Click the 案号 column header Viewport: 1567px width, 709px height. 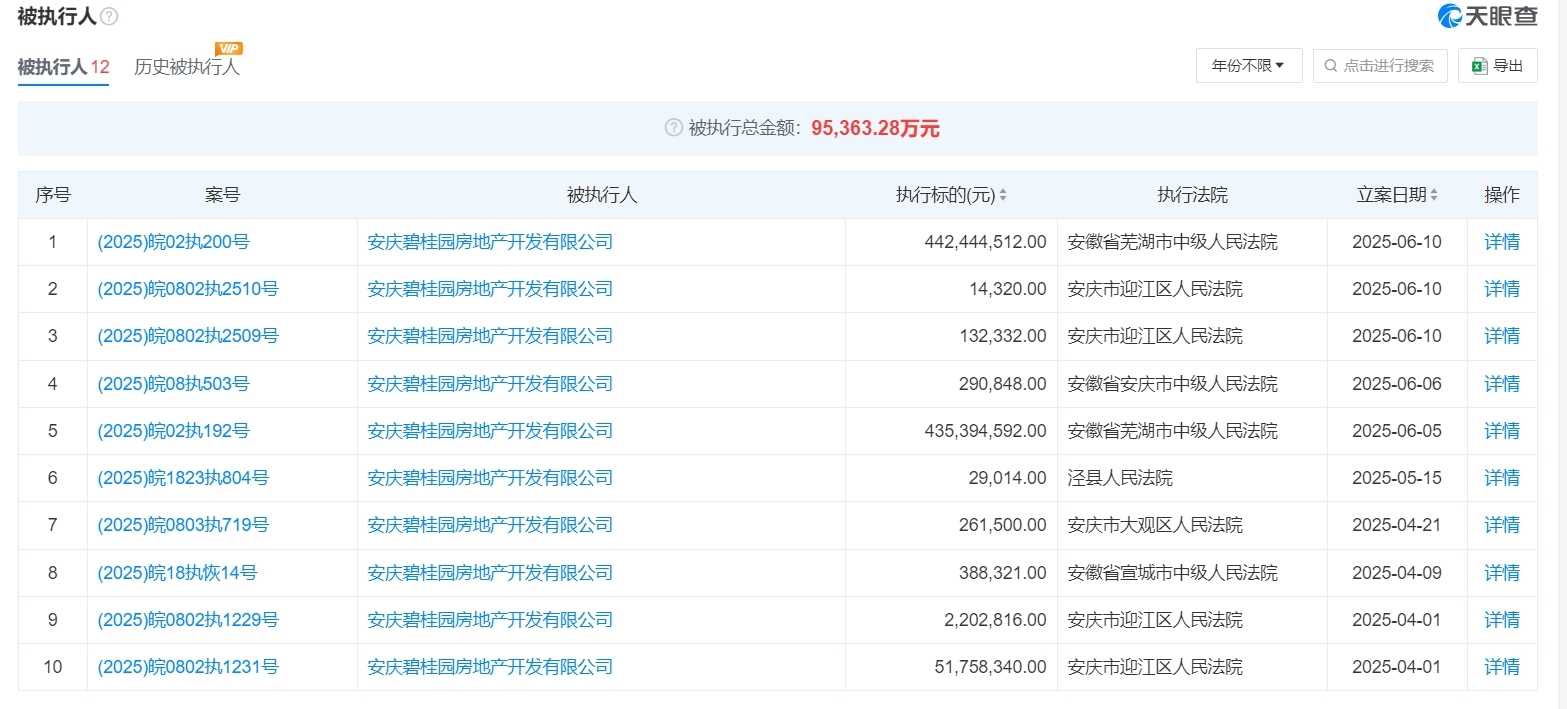(x=223, y=195)
